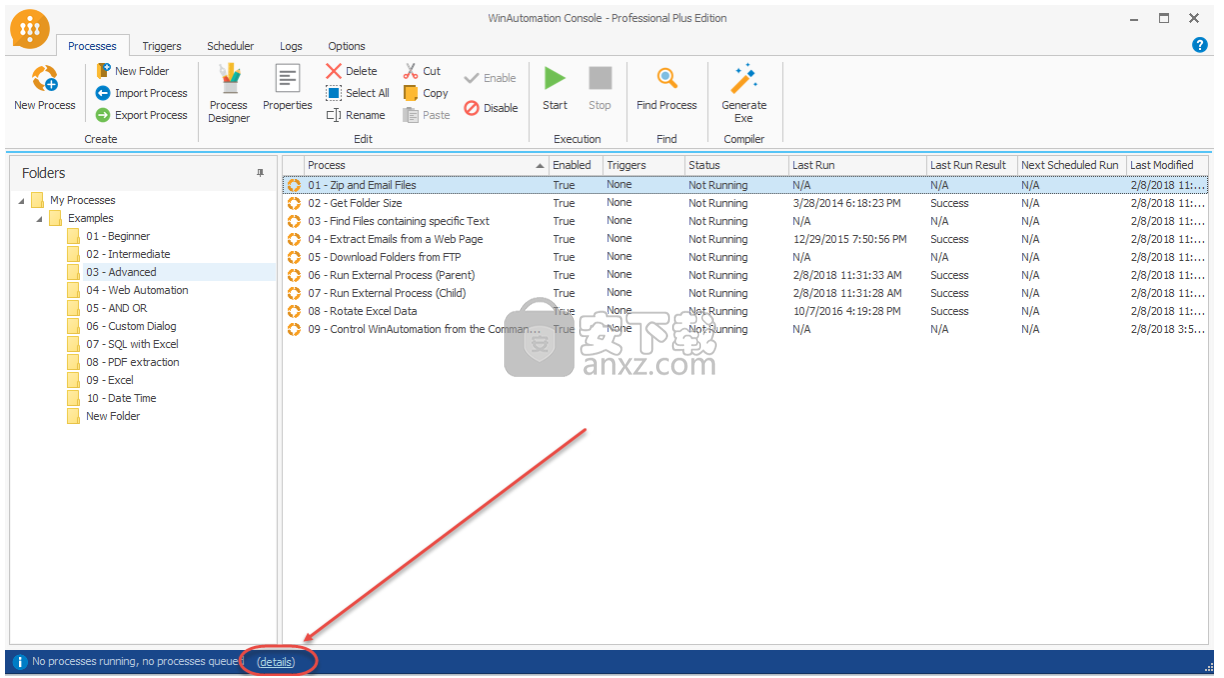The width and height of the screenshot is (1224, 678).
Task: Click the info icon in status bar
Action: (19, 662)
